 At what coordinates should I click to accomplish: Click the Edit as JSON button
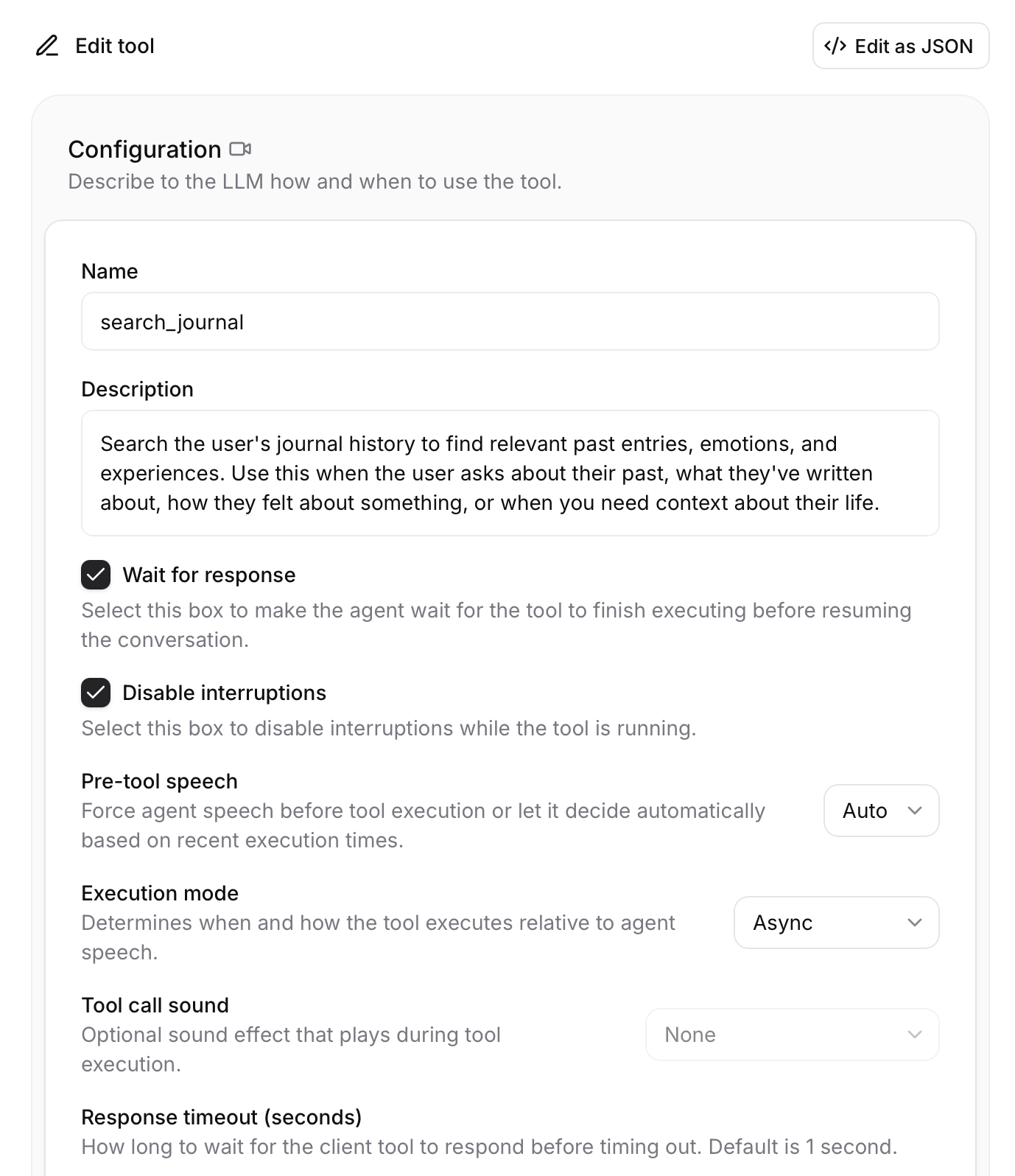click(x=901, y=46)
